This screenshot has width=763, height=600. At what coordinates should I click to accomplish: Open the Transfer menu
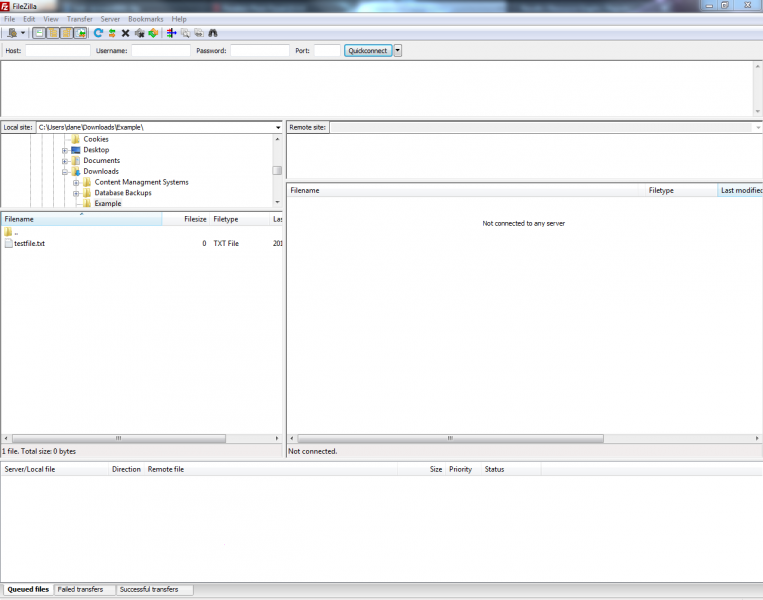pyautogui.click(x=80, y=19)
